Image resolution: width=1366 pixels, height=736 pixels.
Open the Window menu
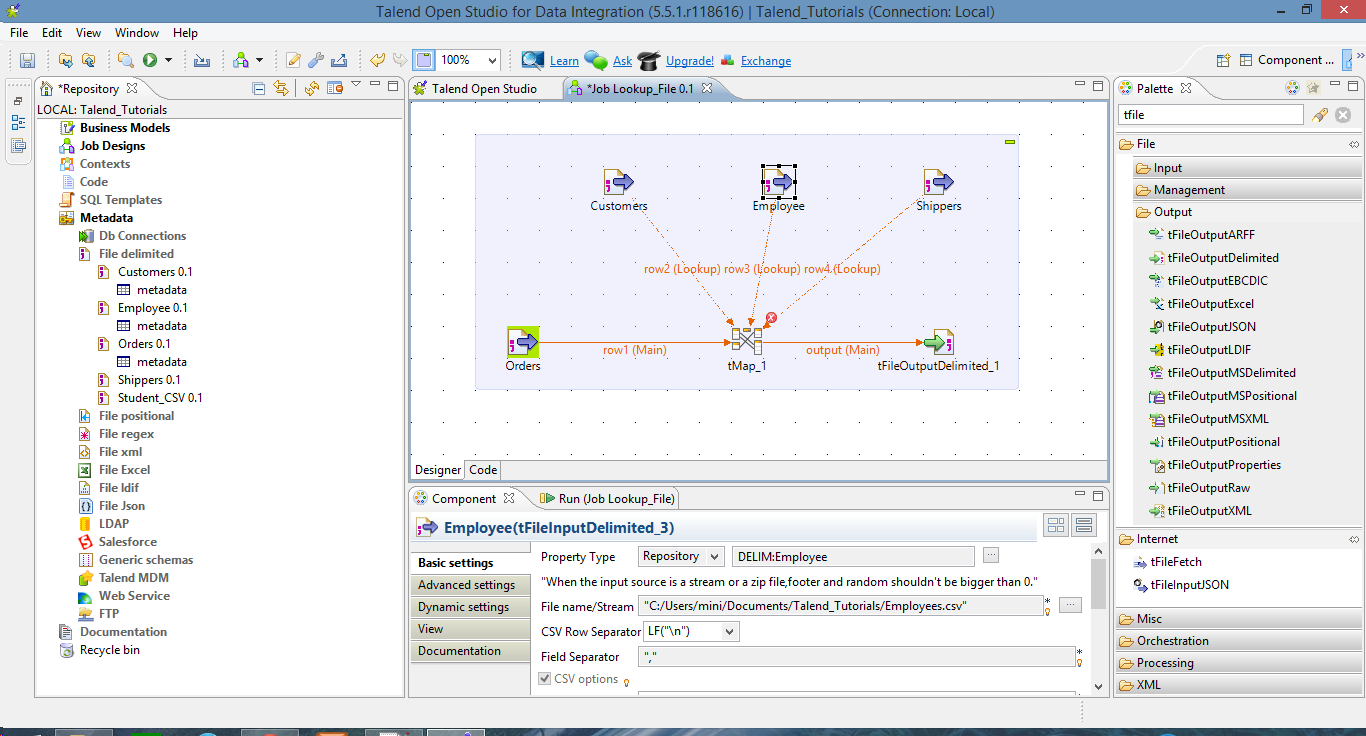pos(137,33)
